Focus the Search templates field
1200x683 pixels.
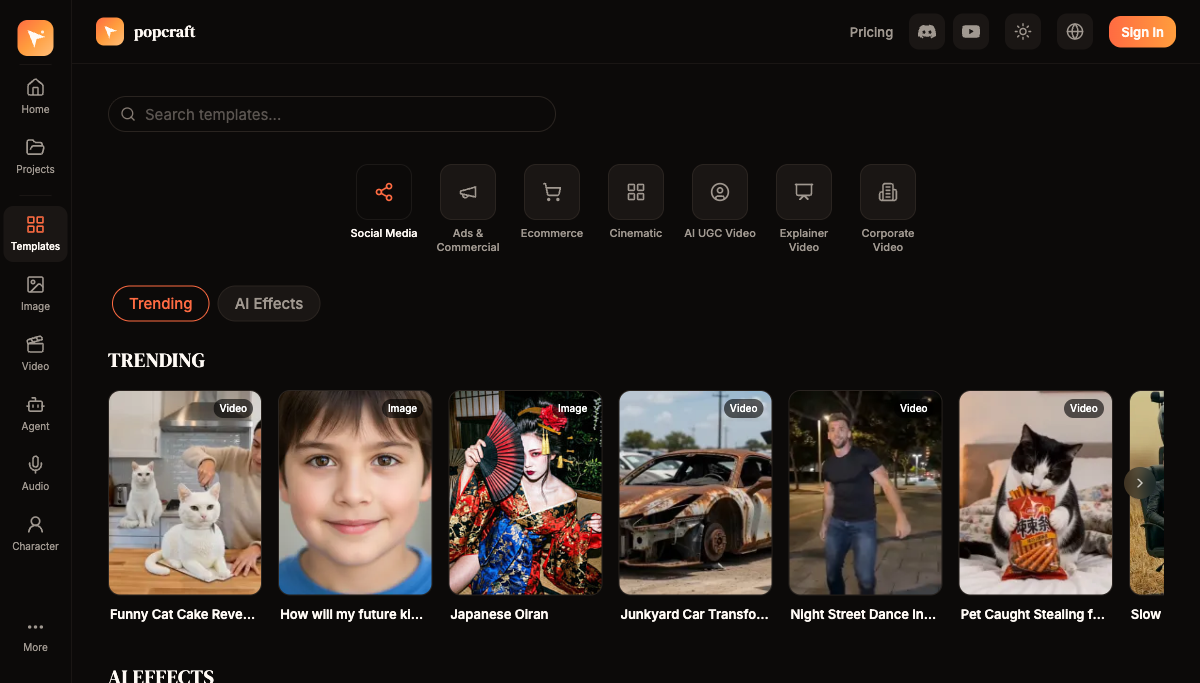click(332, 114)
